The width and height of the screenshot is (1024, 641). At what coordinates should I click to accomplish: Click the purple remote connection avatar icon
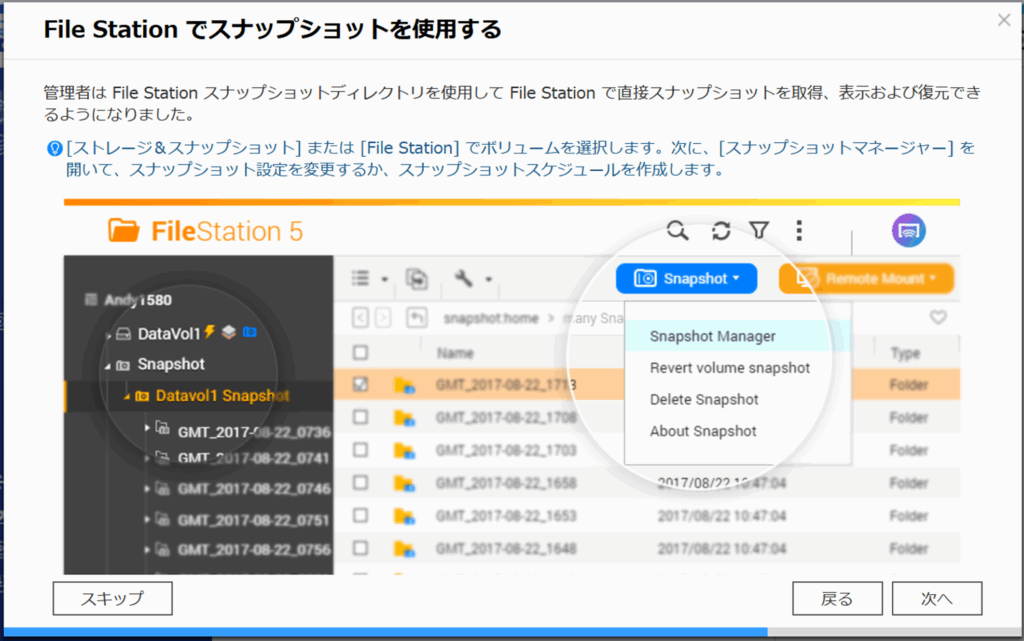tap(908, 232)
